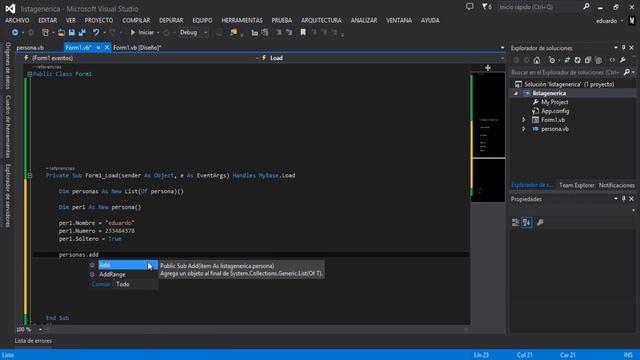Switch to the Team Explorer tab
This screenshot has width=640, height=360.
[576, 185]
